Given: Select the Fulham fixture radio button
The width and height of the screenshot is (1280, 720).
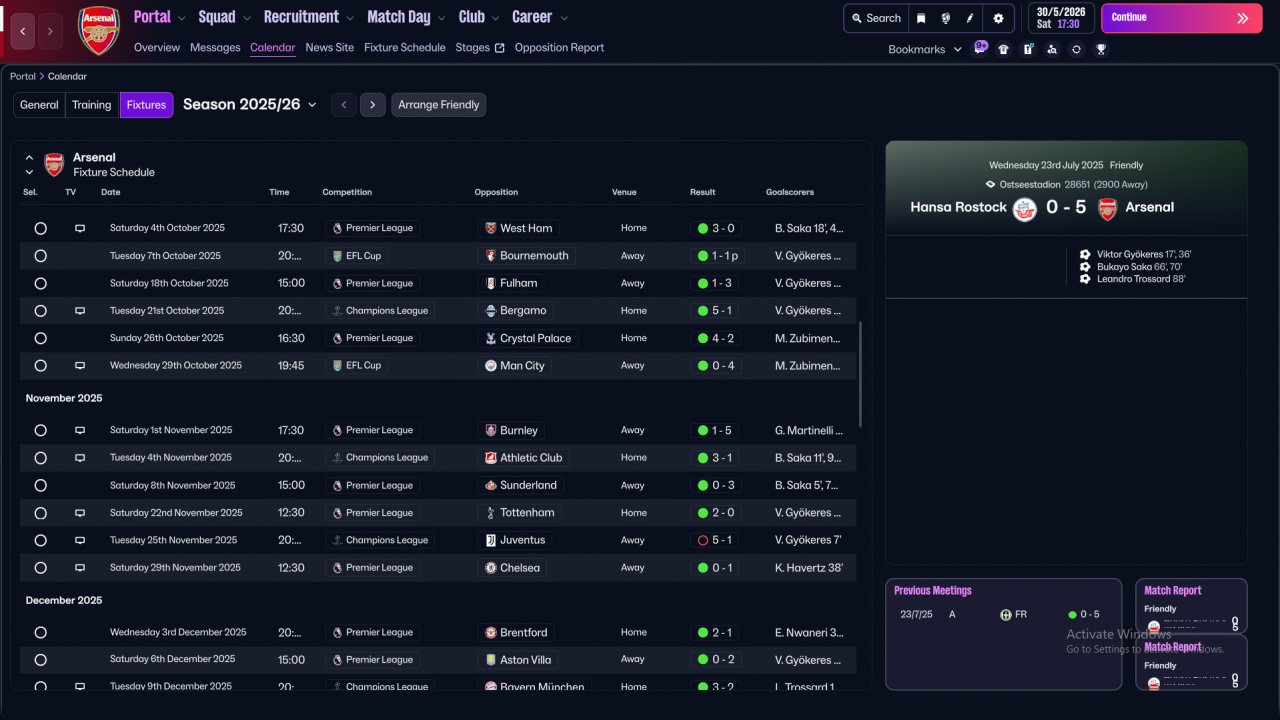Looking at the screenshot, I should [x=40, y=284].
